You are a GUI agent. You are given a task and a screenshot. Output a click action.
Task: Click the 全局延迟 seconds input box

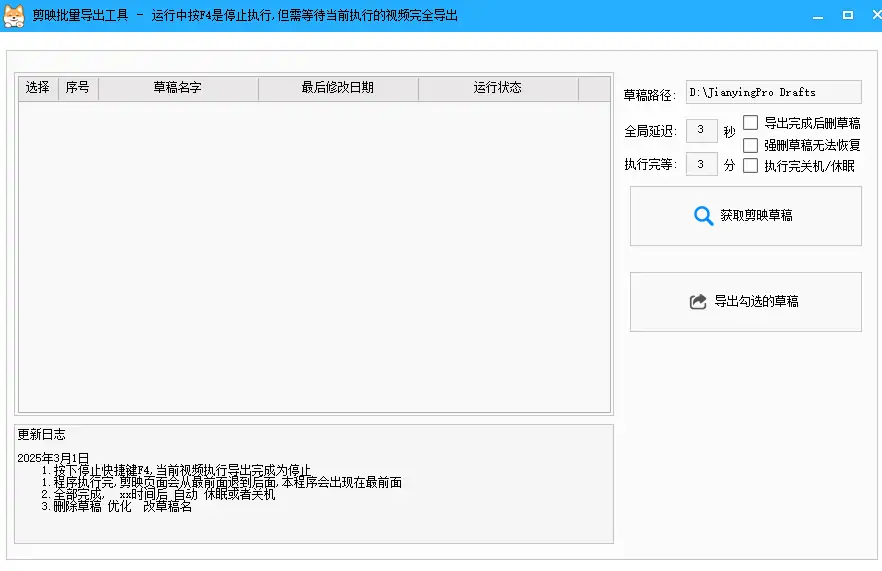701,131
